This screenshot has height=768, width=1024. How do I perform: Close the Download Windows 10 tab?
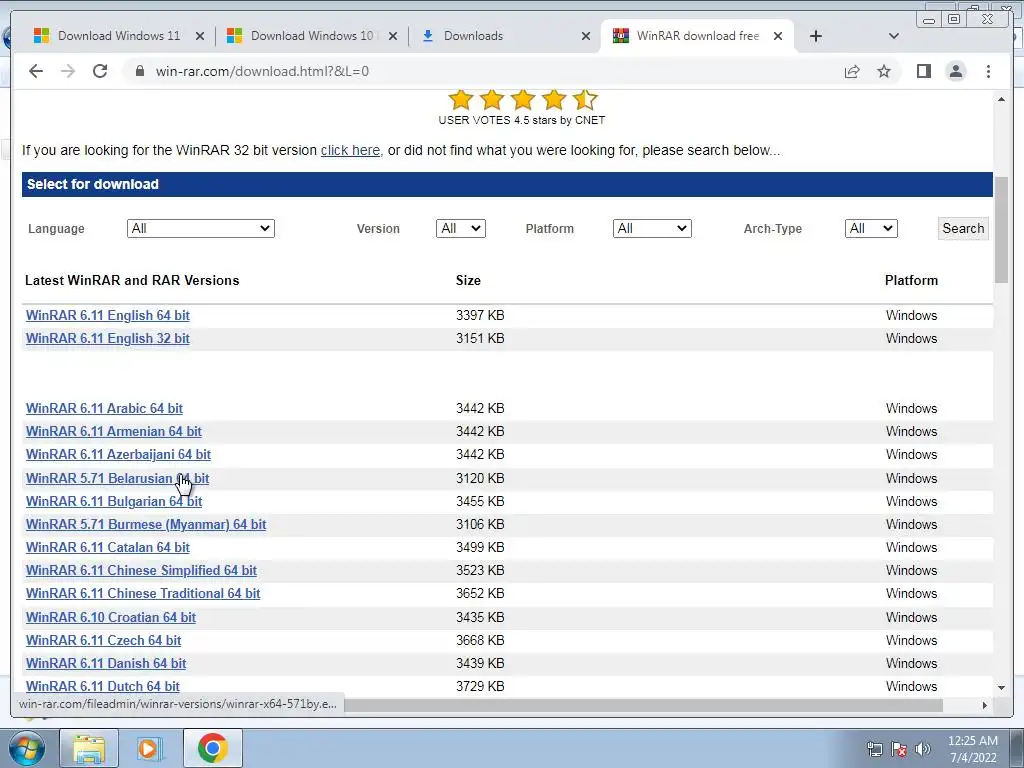(x=392, y=36)
